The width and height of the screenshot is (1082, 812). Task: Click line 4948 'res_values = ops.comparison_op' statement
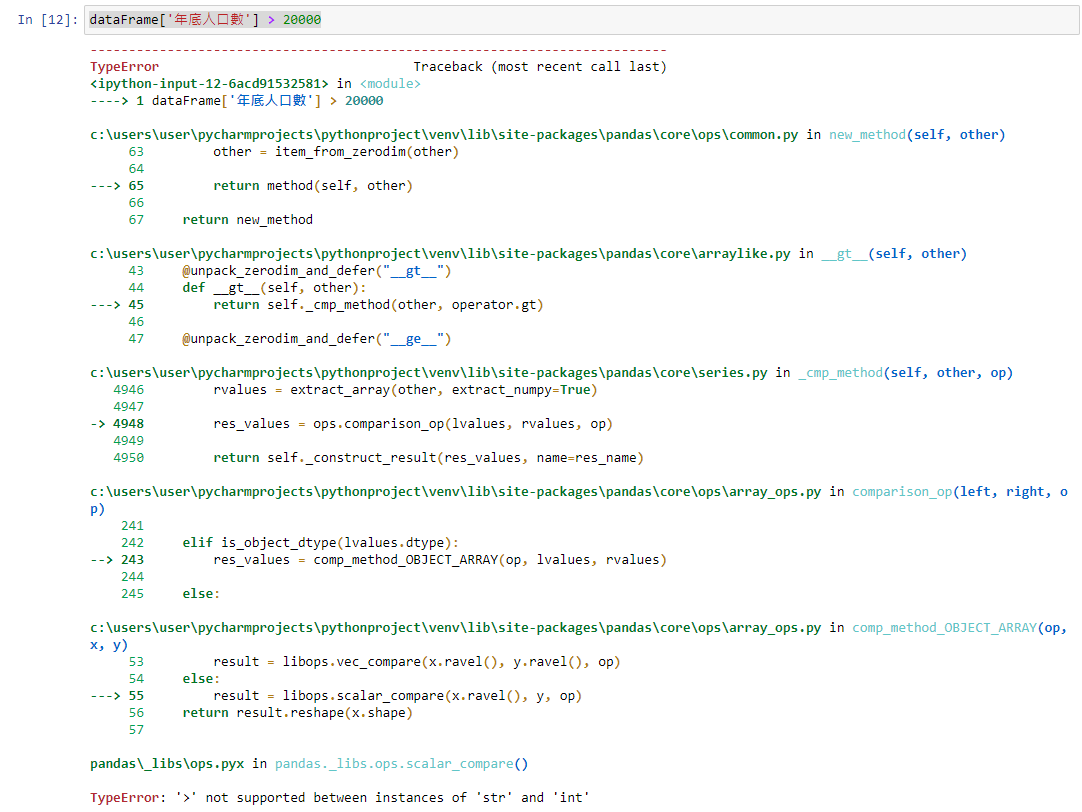coord(413,424)
